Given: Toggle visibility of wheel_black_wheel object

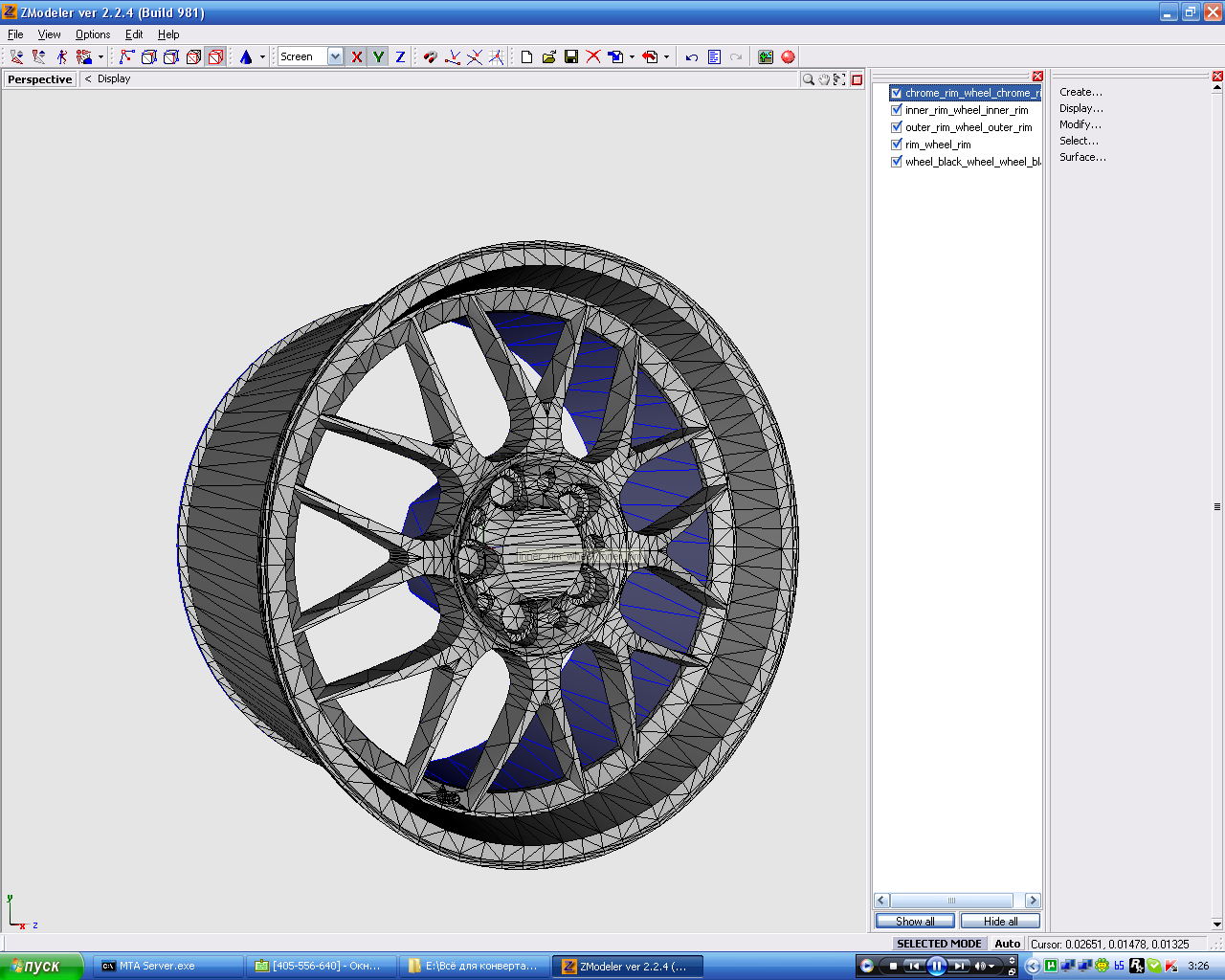Looking at the screenshot, I should tap(897, 162).
